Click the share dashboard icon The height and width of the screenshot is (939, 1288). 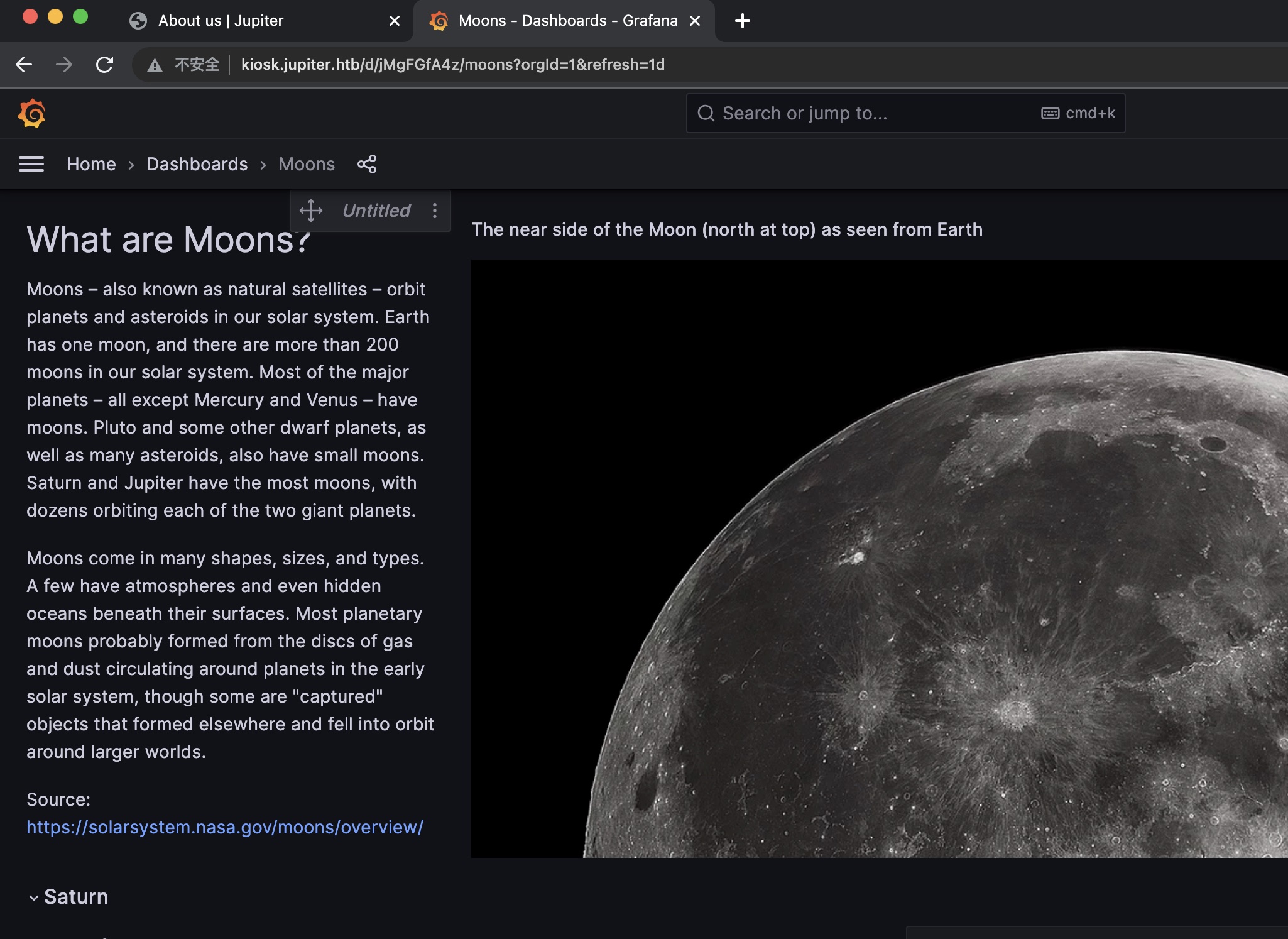[x=367, y=165]
